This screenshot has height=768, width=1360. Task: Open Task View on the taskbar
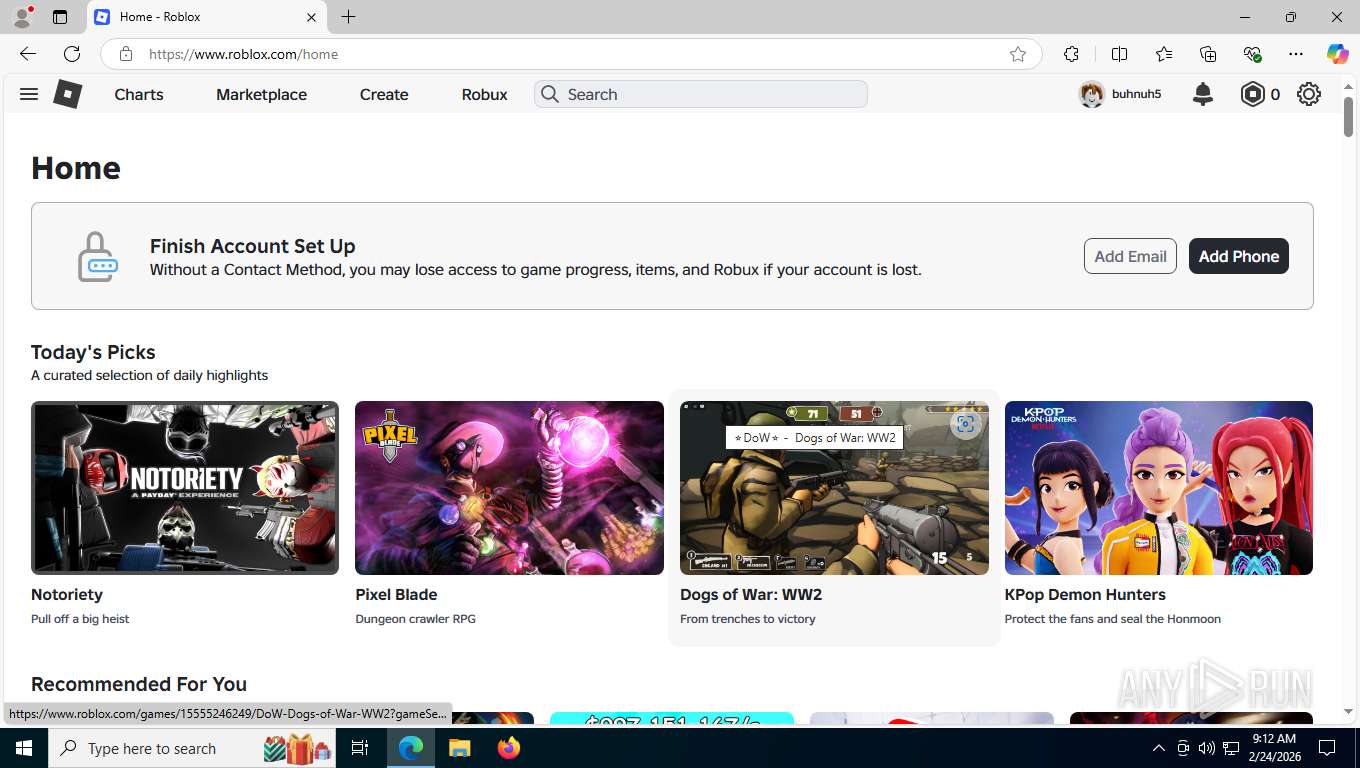[360, 748]
